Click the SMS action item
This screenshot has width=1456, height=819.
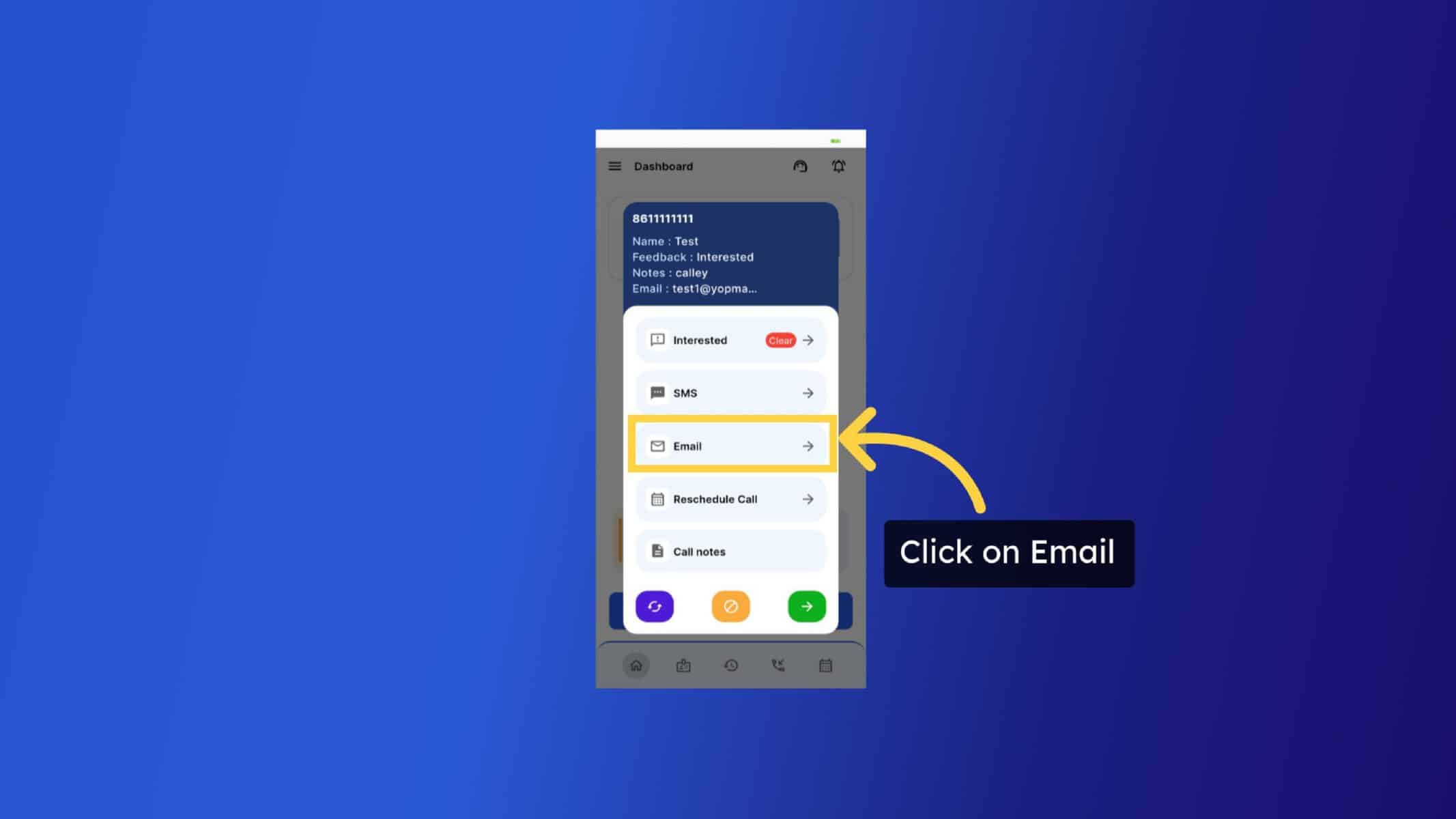(730, 392)
